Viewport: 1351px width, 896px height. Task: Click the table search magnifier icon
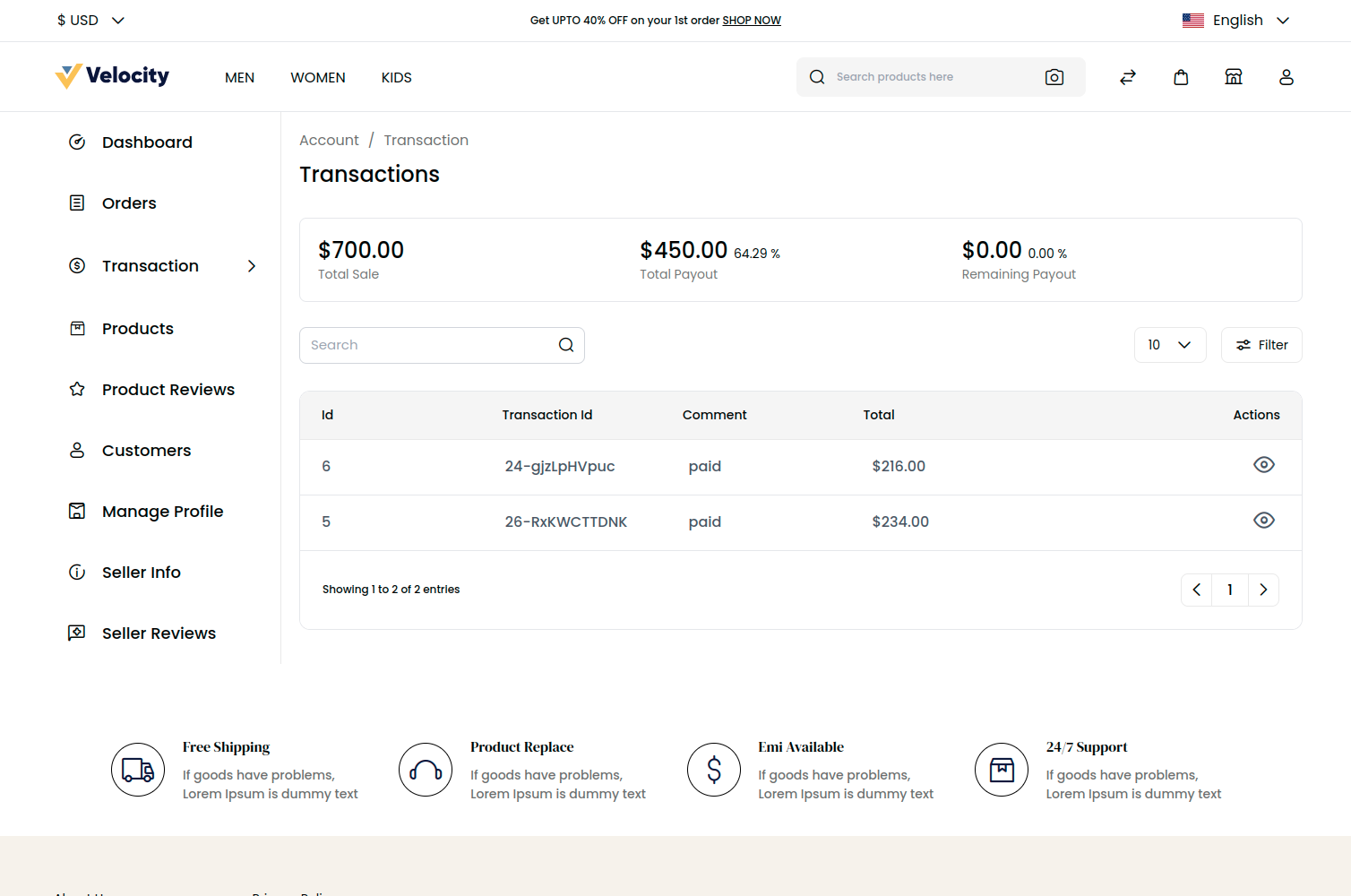point(566,345)
